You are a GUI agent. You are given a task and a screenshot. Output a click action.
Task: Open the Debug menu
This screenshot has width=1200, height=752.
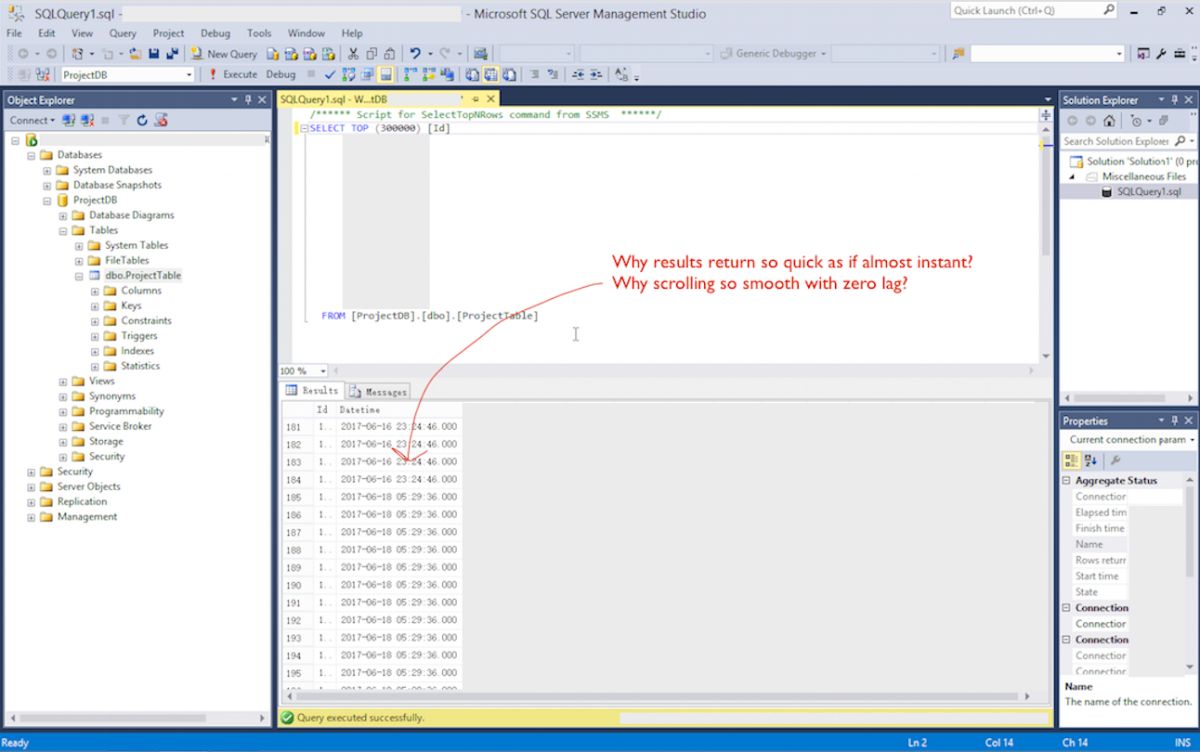click(x=215, y=33)
